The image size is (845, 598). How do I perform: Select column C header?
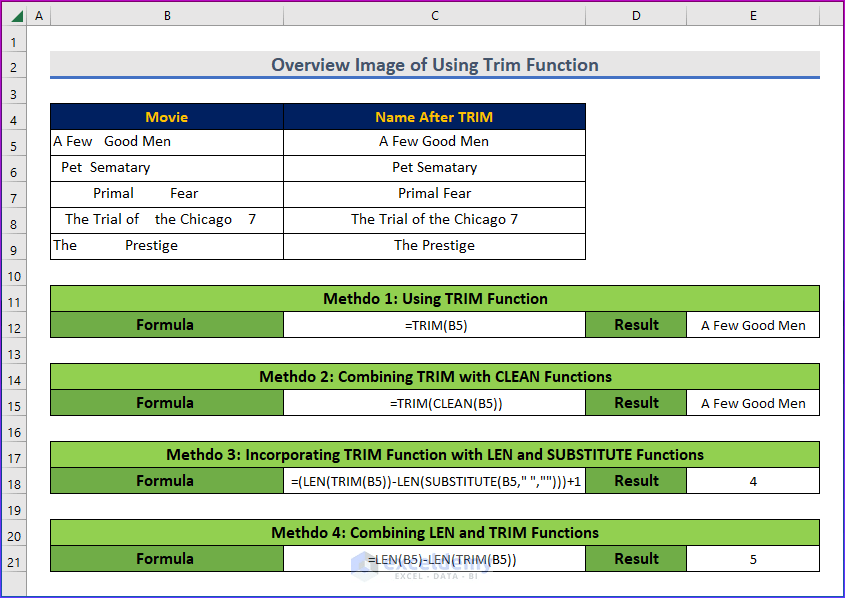434,16
